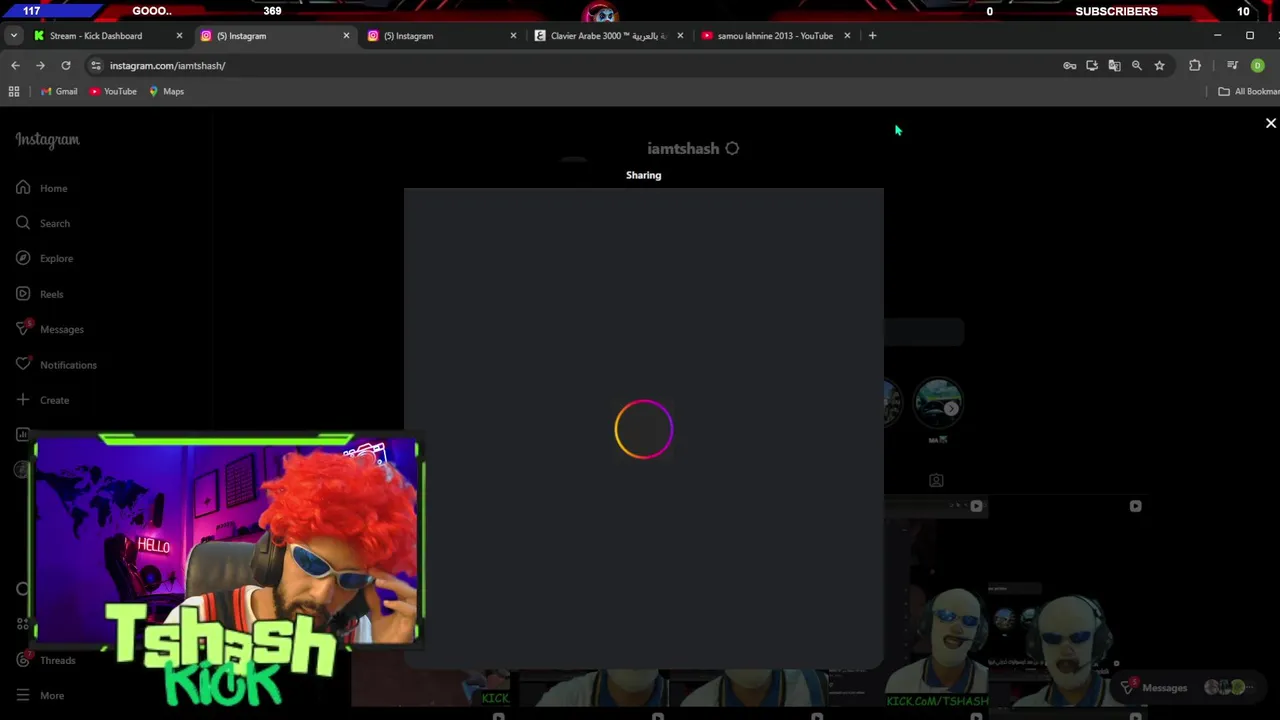Open the Gmail bookmark
Viewport: 1280px width, 720px height.
click(x=59, y=91)
